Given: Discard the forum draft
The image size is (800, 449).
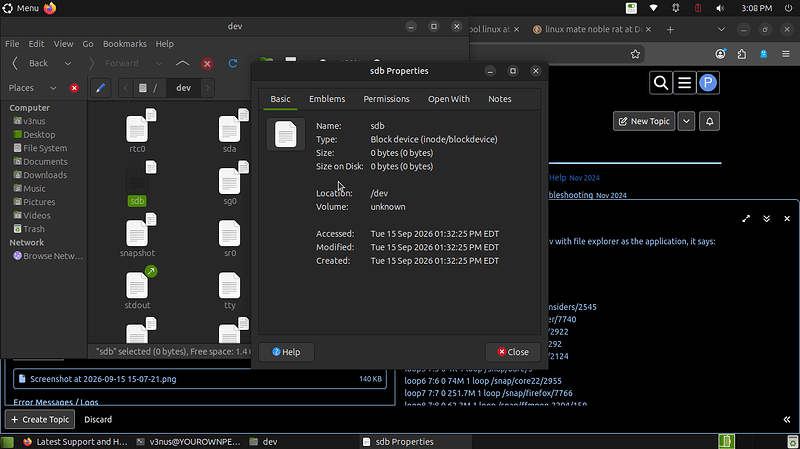Looking at the screenshot, I should point(98,419).
